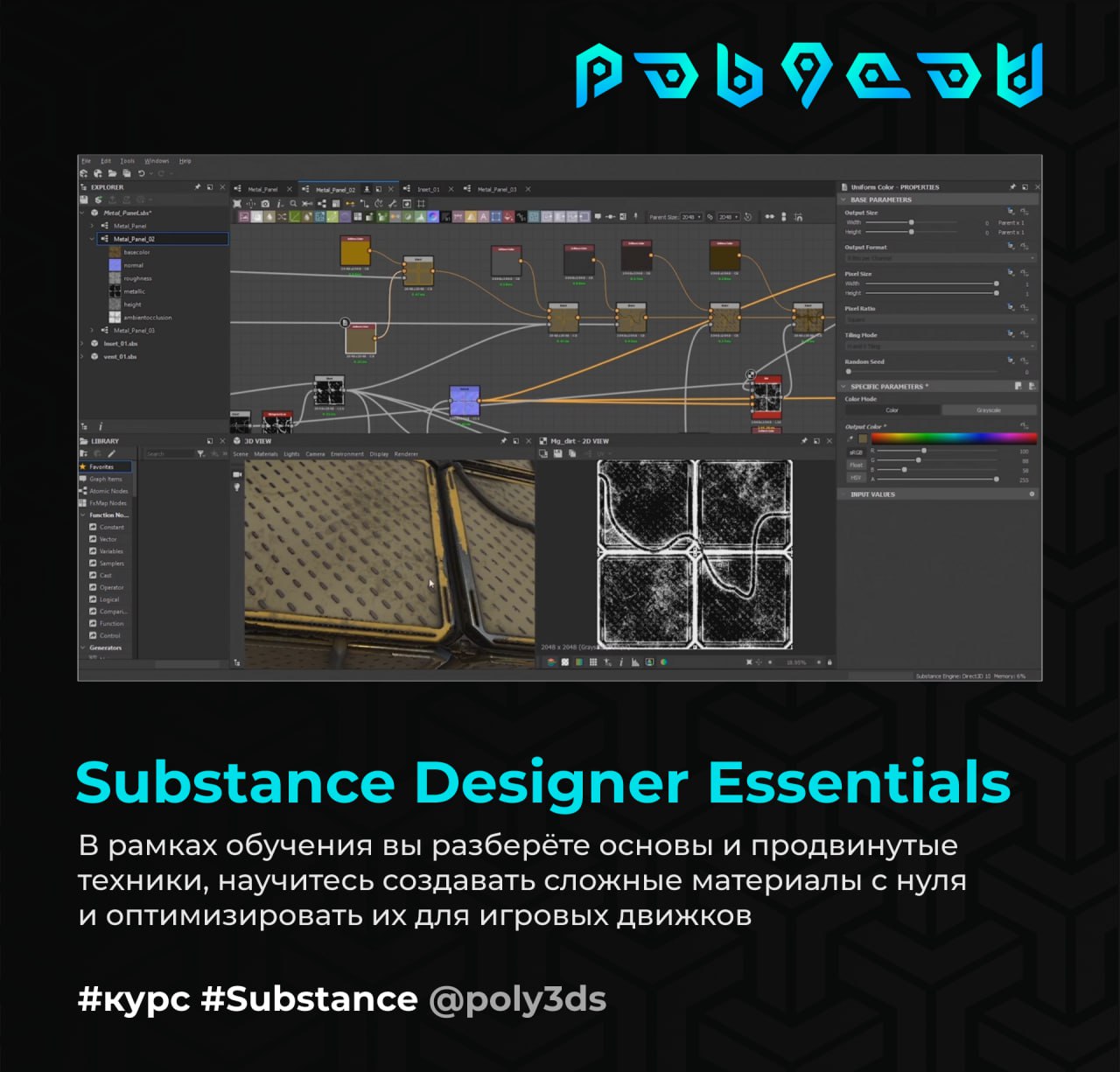Click the histogram icon in 2D View toolbar
The height and width of the screenshot is (1072, 1120).
tap(635, 662)
